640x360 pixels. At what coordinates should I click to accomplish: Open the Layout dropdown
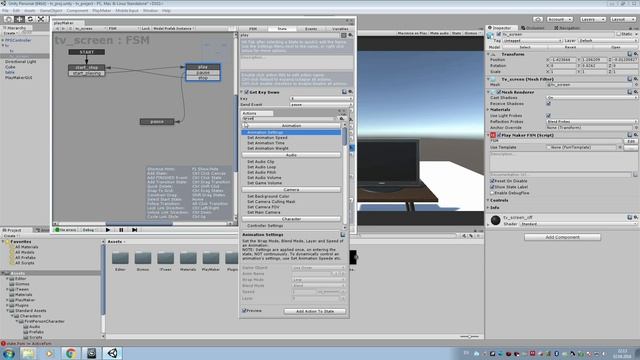[x=623, y=19]
